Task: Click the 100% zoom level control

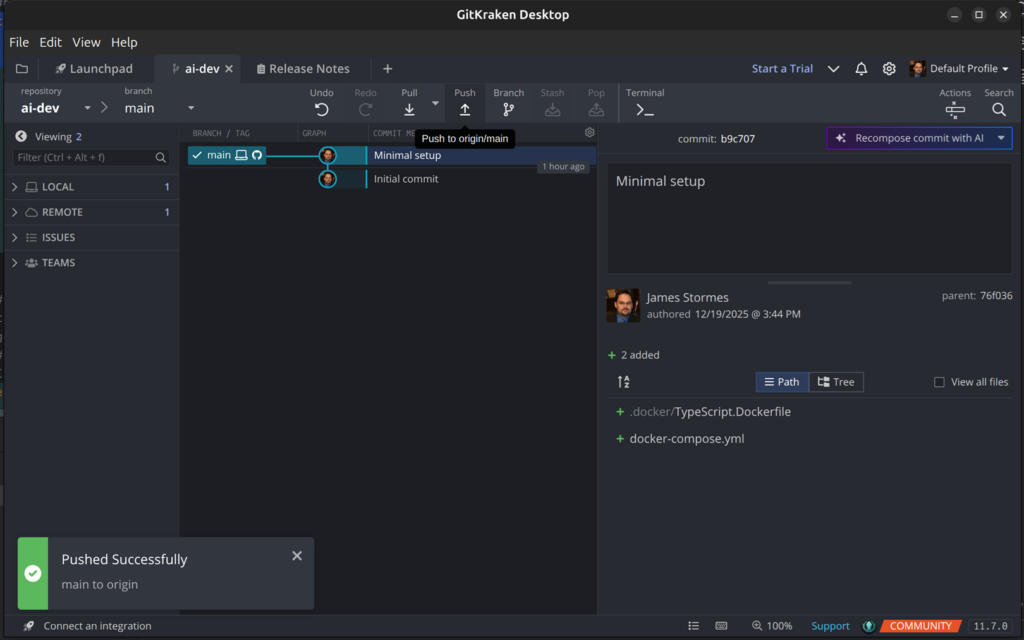Action: (771, 626)
